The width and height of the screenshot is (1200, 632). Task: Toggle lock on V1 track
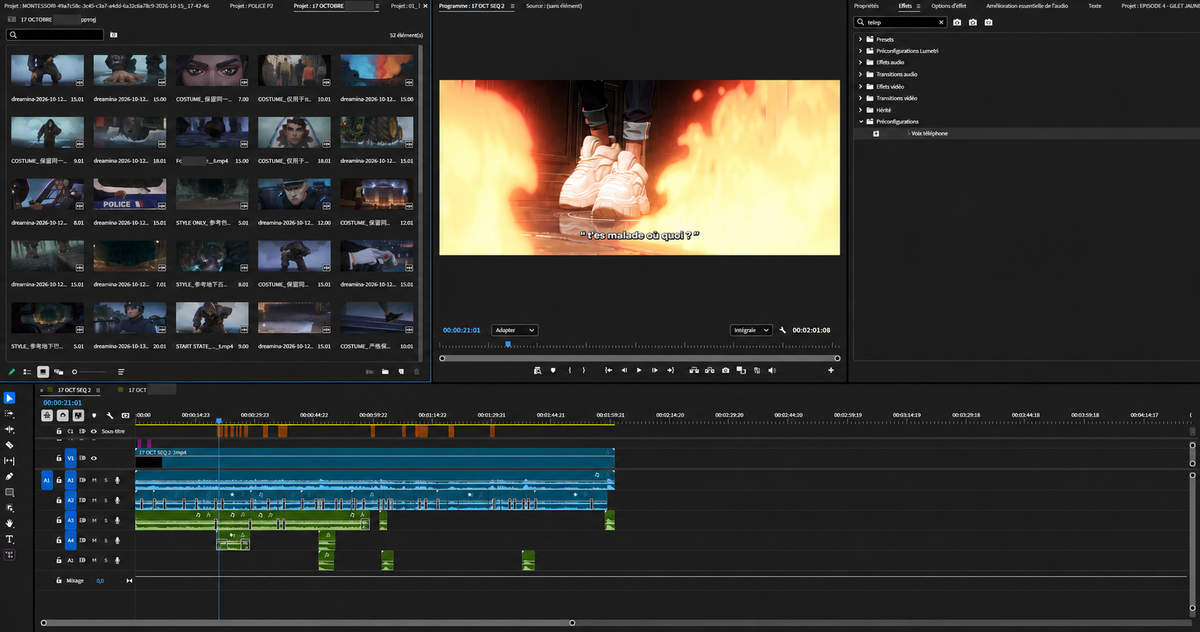(59, 458)
